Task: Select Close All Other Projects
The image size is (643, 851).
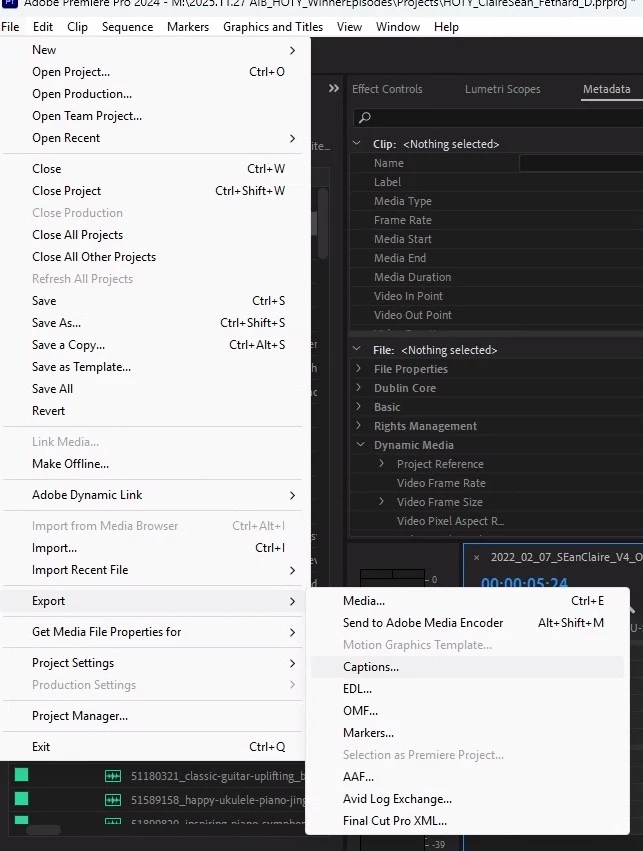Action: [152, 257]
